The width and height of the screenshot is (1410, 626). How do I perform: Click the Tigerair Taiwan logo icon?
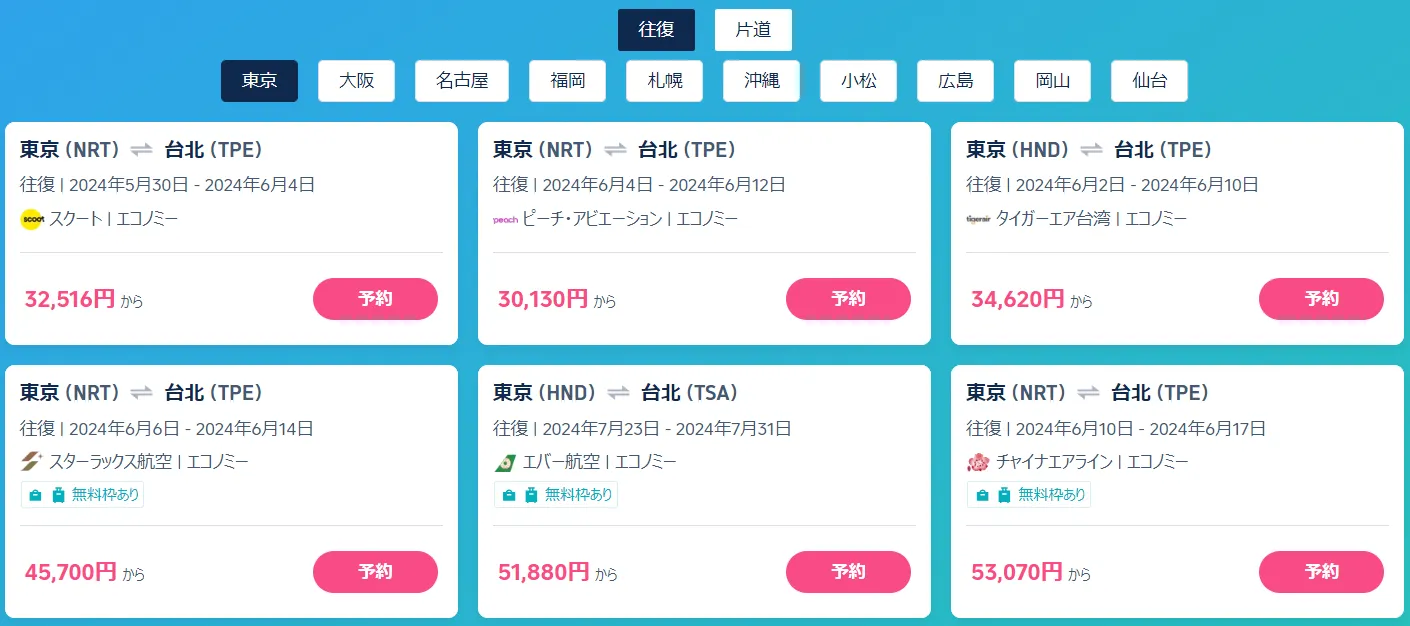tap(978, 219)
